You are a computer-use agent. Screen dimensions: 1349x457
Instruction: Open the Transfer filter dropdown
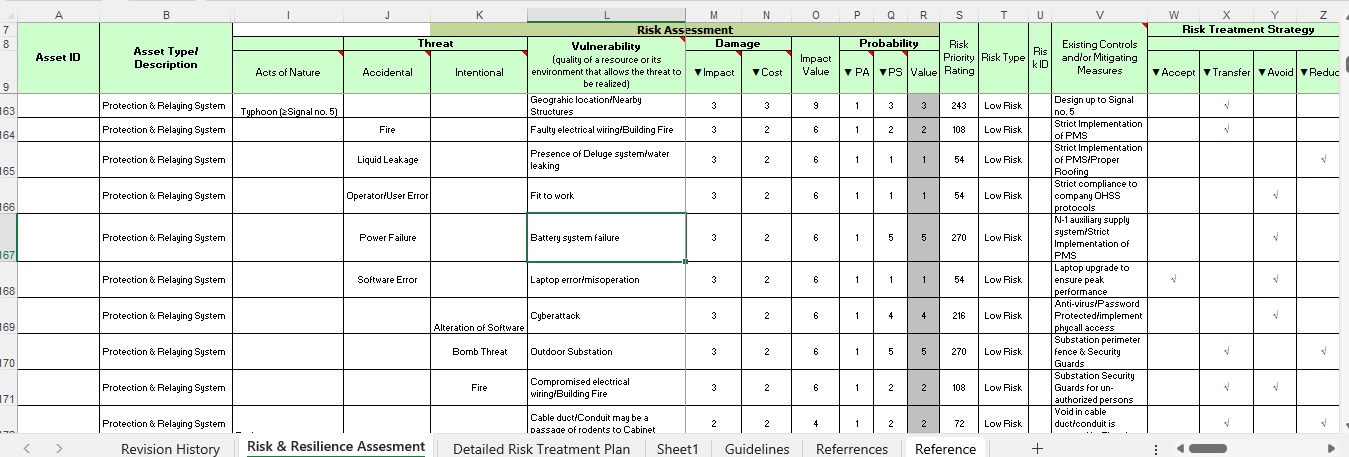click(1207, 73)
